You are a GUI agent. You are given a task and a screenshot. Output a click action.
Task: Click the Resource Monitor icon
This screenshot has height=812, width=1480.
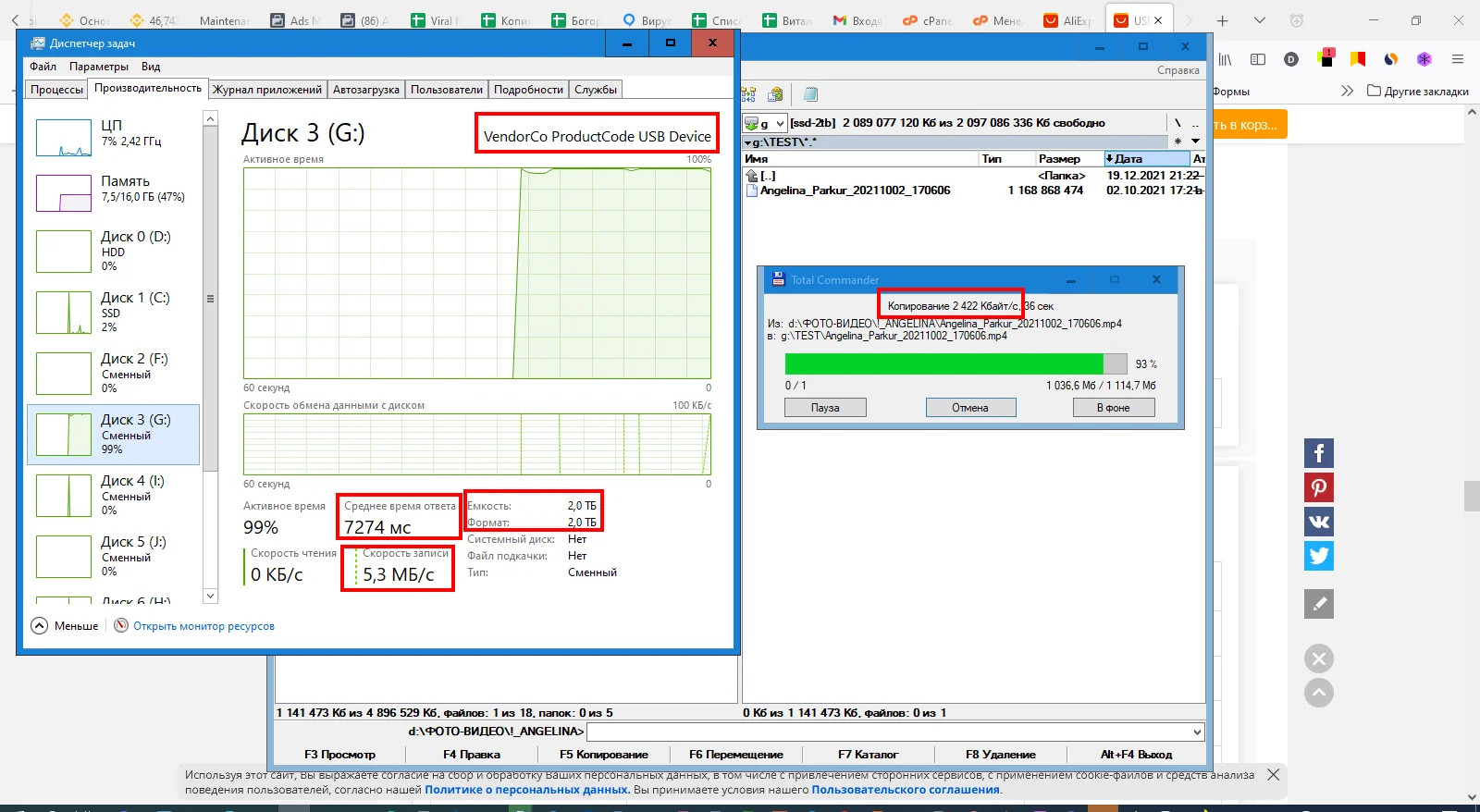[121, 626]
